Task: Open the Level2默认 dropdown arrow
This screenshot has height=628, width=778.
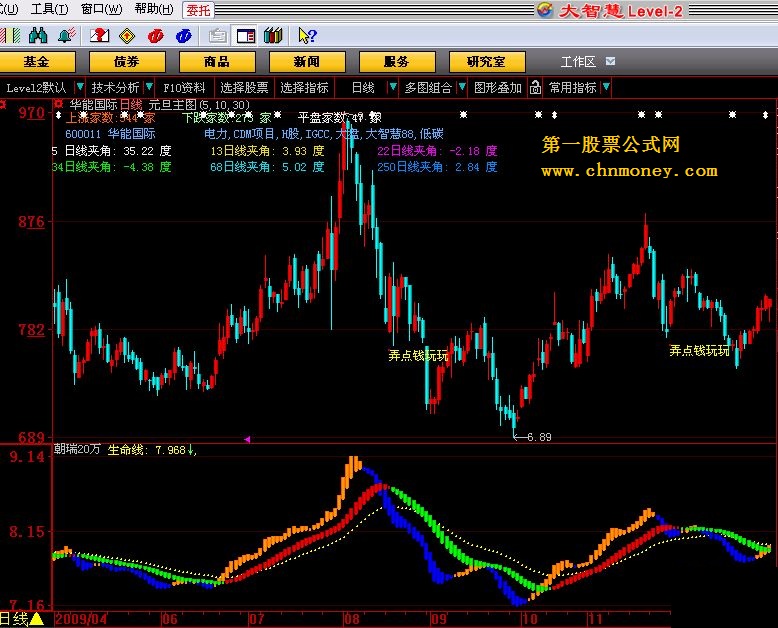Action: pos(80,87)
